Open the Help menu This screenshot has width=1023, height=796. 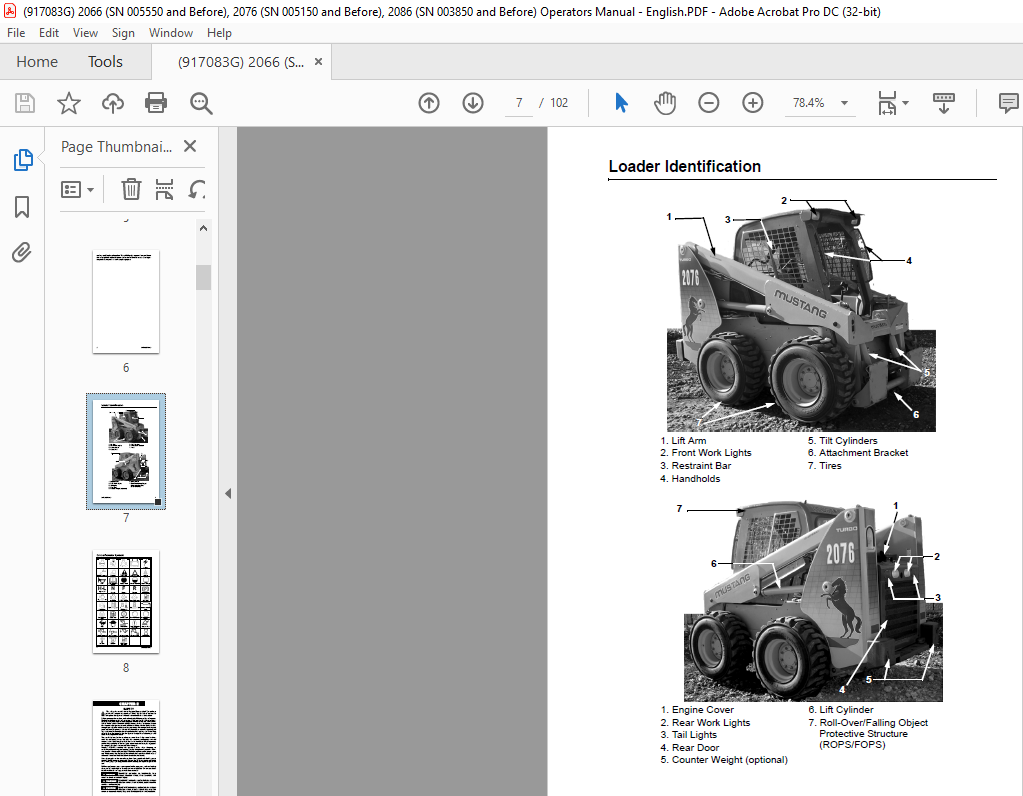219,33
